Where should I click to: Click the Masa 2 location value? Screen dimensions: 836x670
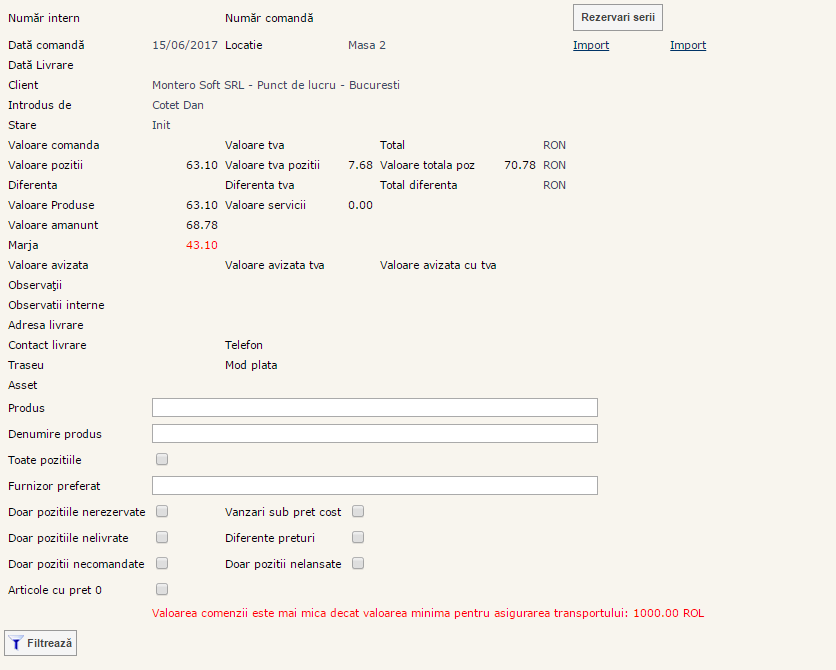coord(366,45)
